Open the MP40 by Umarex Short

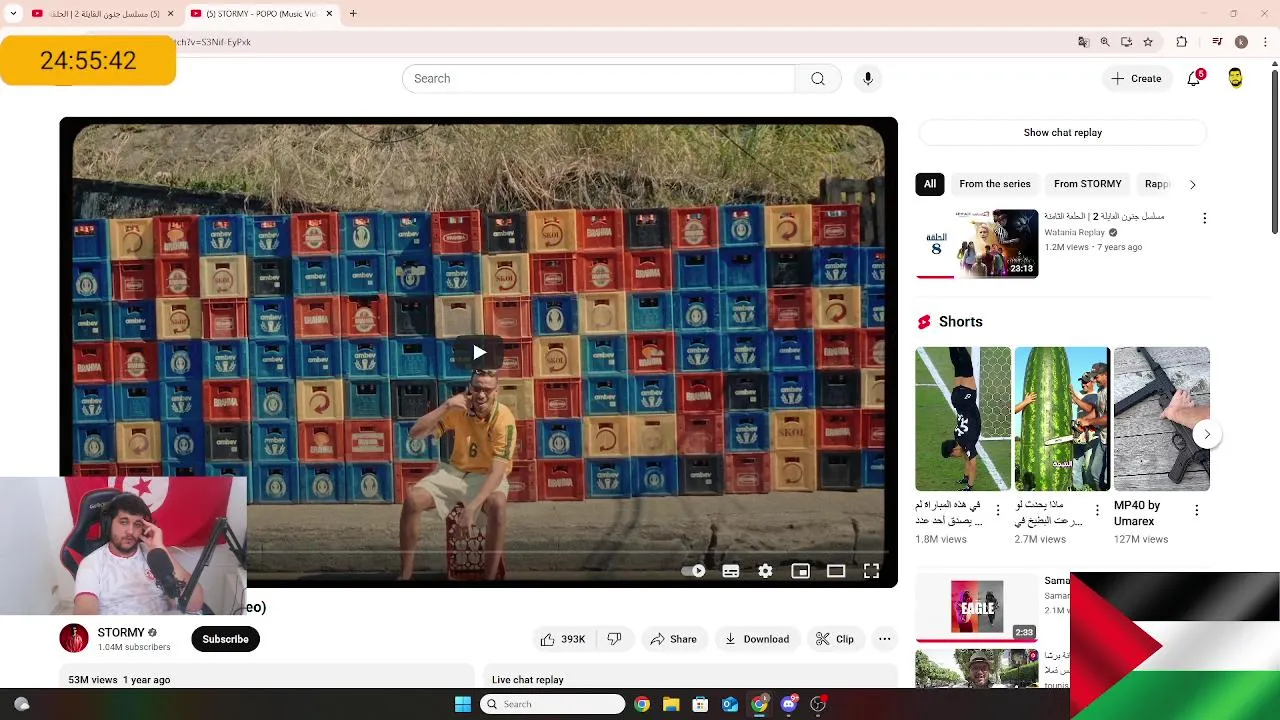coord(1161,419)
